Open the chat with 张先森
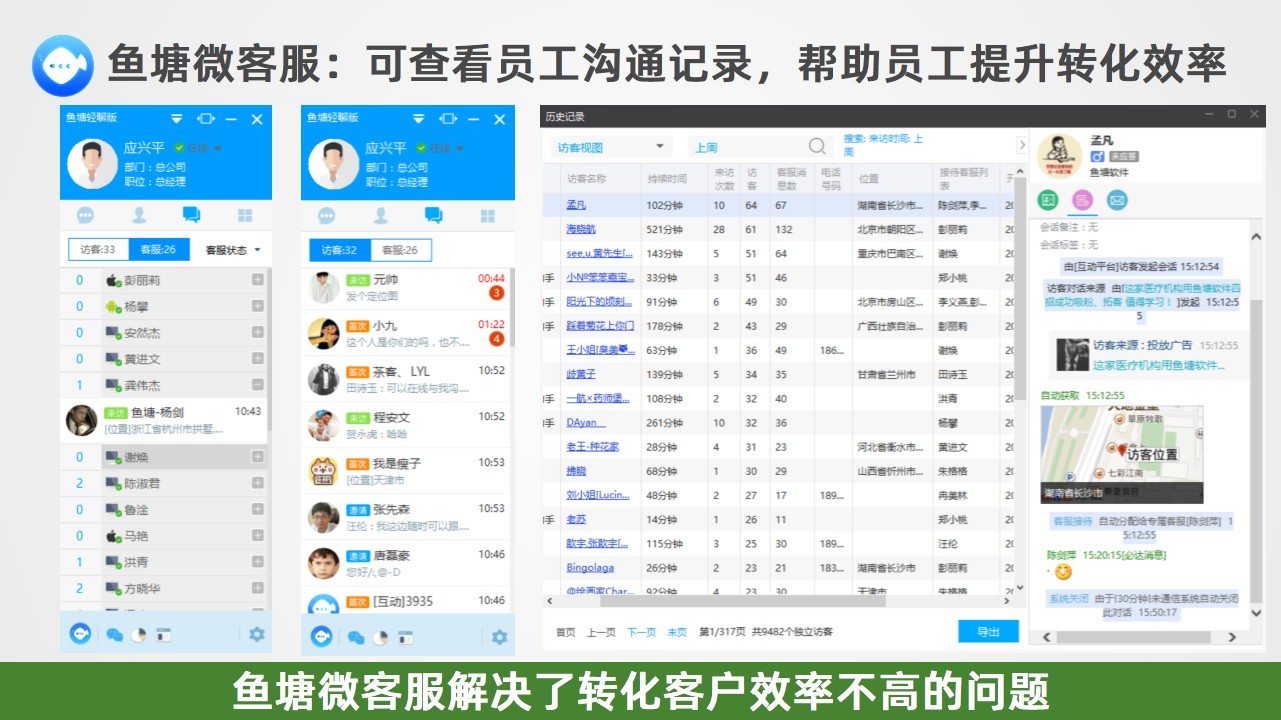The width and height of the screenshot is (1281, 720). pos(407,517)
